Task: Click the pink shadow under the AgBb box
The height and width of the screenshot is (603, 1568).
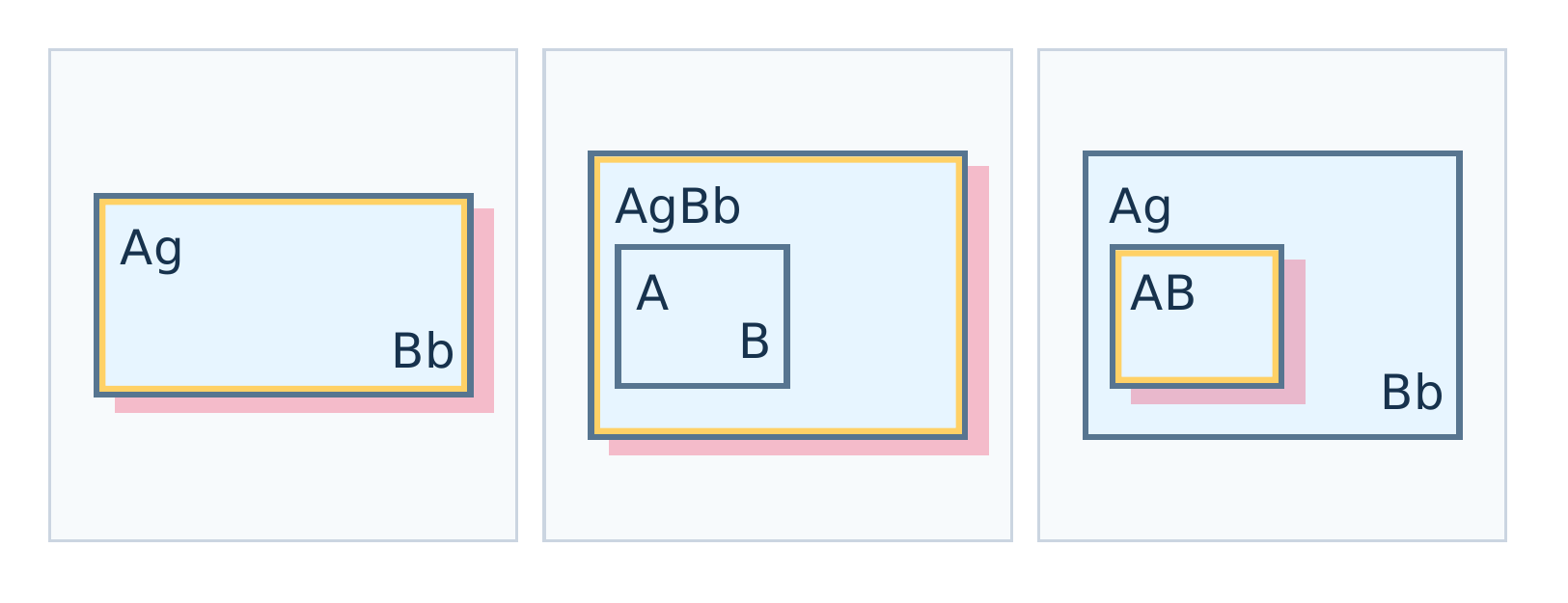Action: 799,447
